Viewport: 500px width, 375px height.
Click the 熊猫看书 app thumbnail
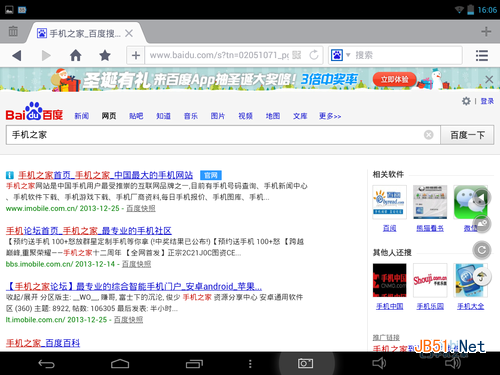click(430, 202)
